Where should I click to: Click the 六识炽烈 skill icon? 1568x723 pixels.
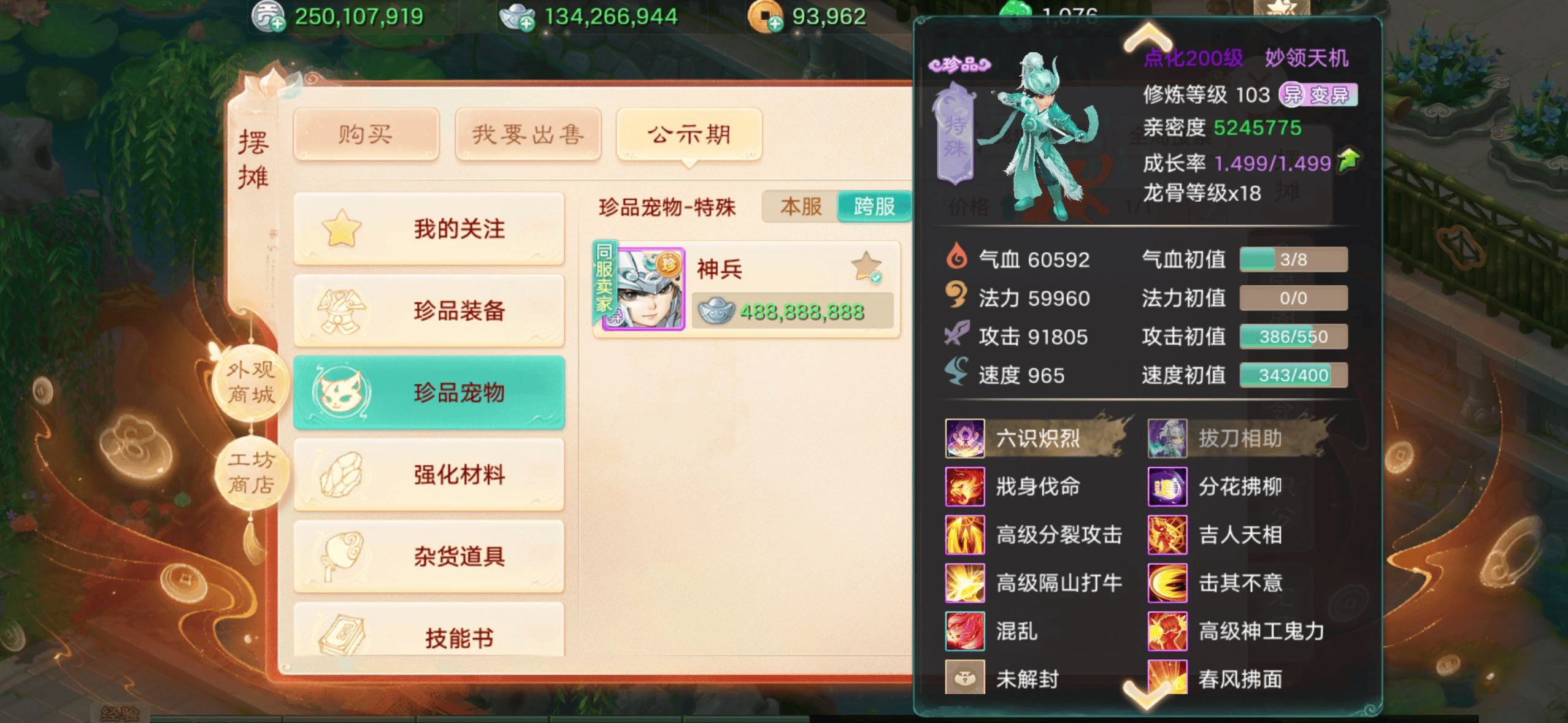pyautogui.click(x=964, y=438)
